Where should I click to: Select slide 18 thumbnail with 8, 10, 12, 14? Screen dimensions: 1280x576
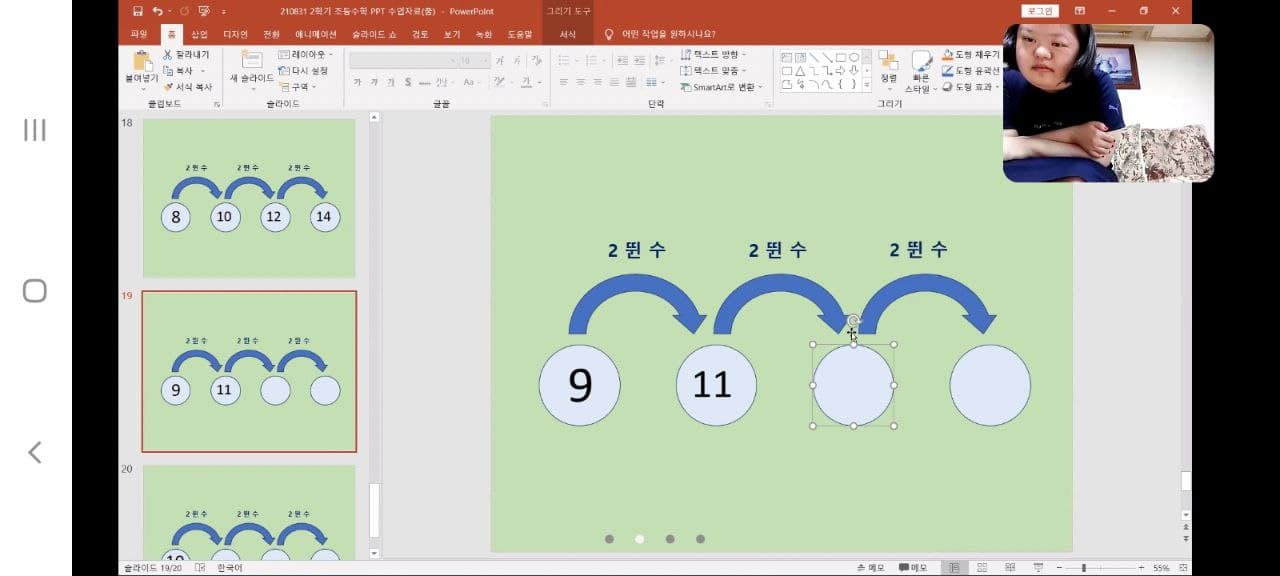point(249,198)
